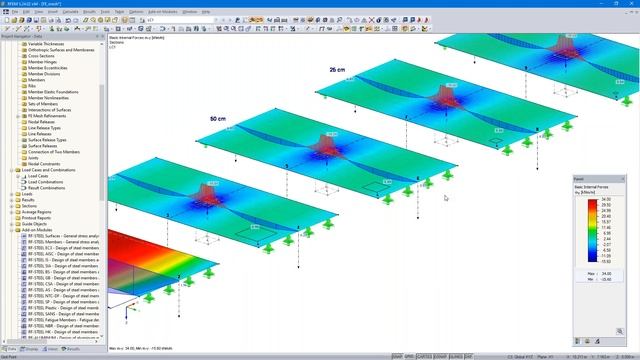640x360 pixels.
Task: Click the table view icon in second toolbar
Action: 395,29
